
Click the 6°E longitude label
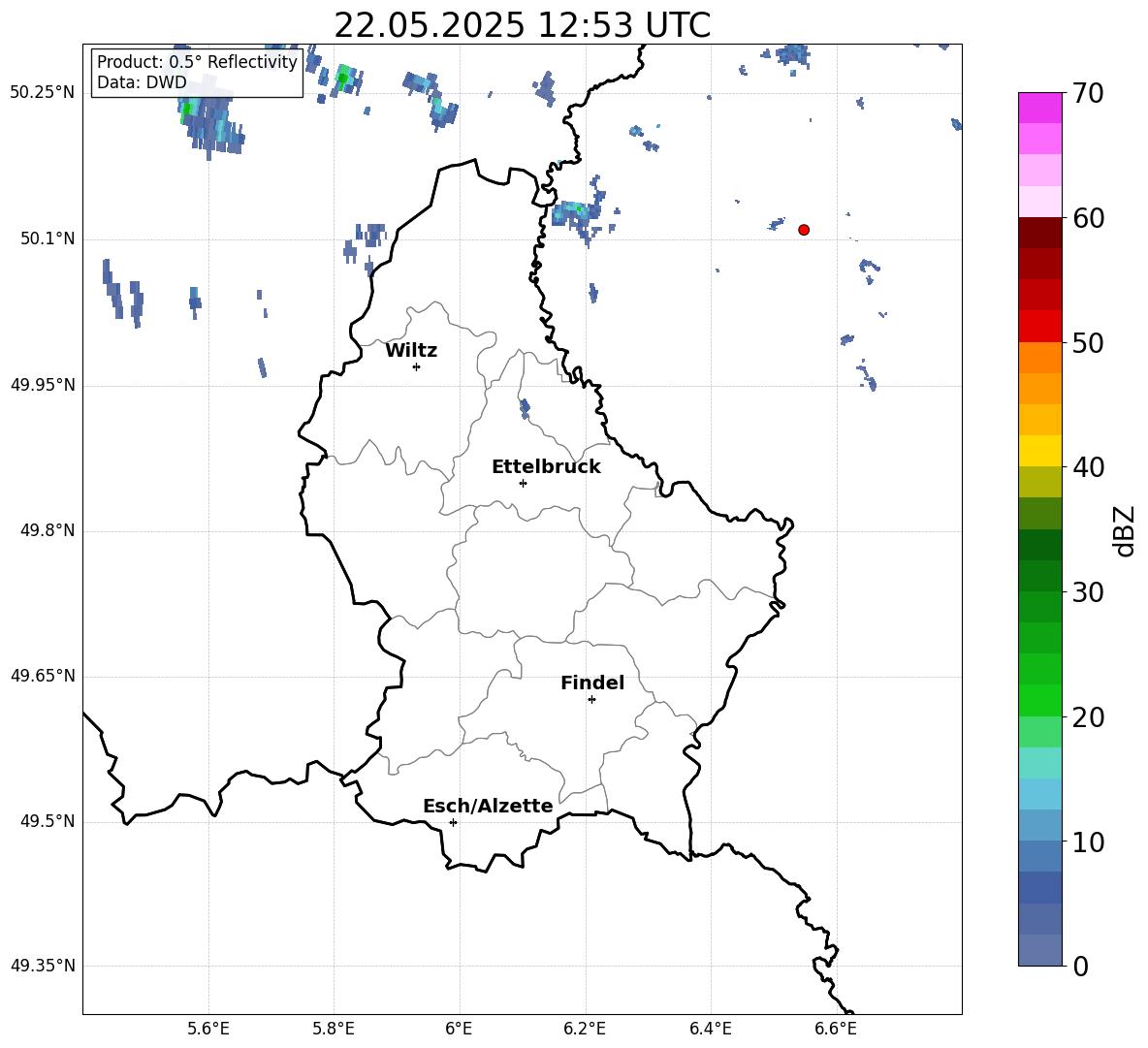click(x=459, y=1029)
